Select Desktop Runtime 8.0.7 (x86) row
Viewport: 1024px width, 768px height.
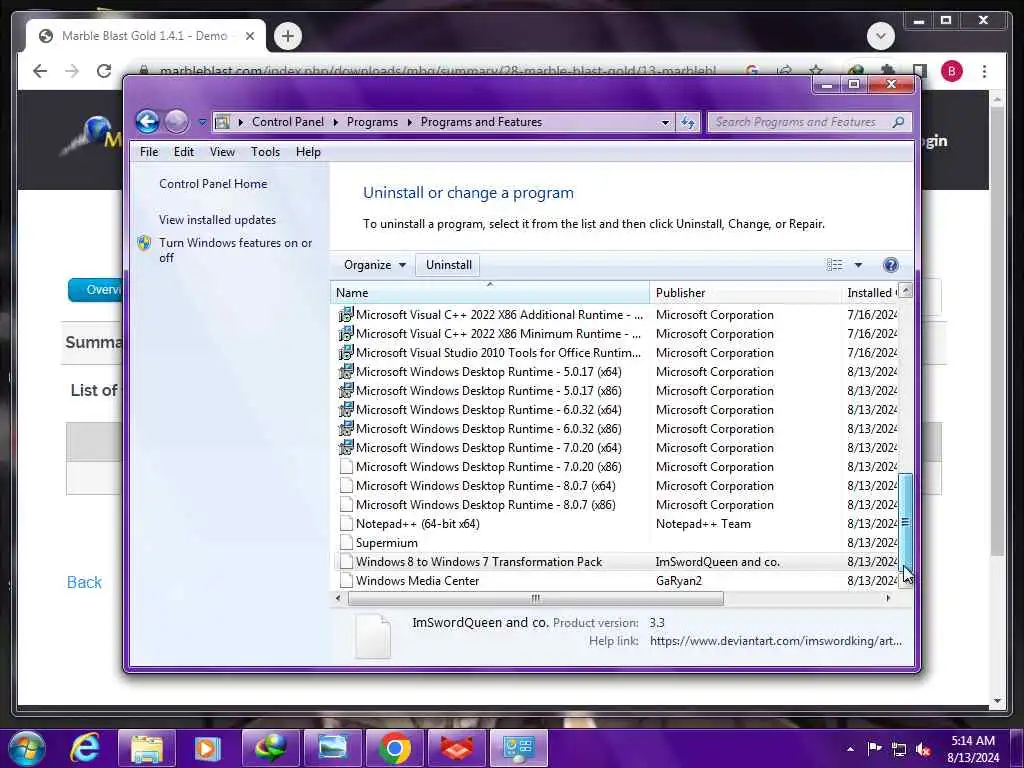[x=617, y=504]
